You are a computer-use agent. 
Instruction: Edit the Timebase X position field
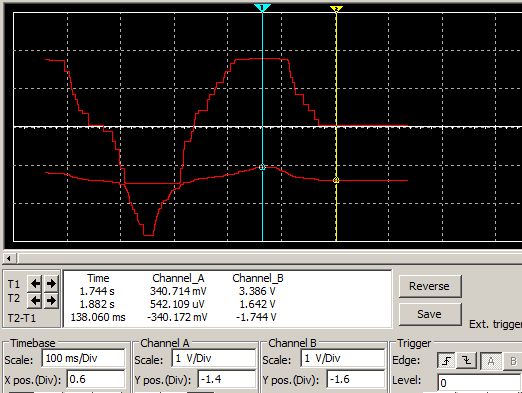pyautogui.click(x=96, y=379)
